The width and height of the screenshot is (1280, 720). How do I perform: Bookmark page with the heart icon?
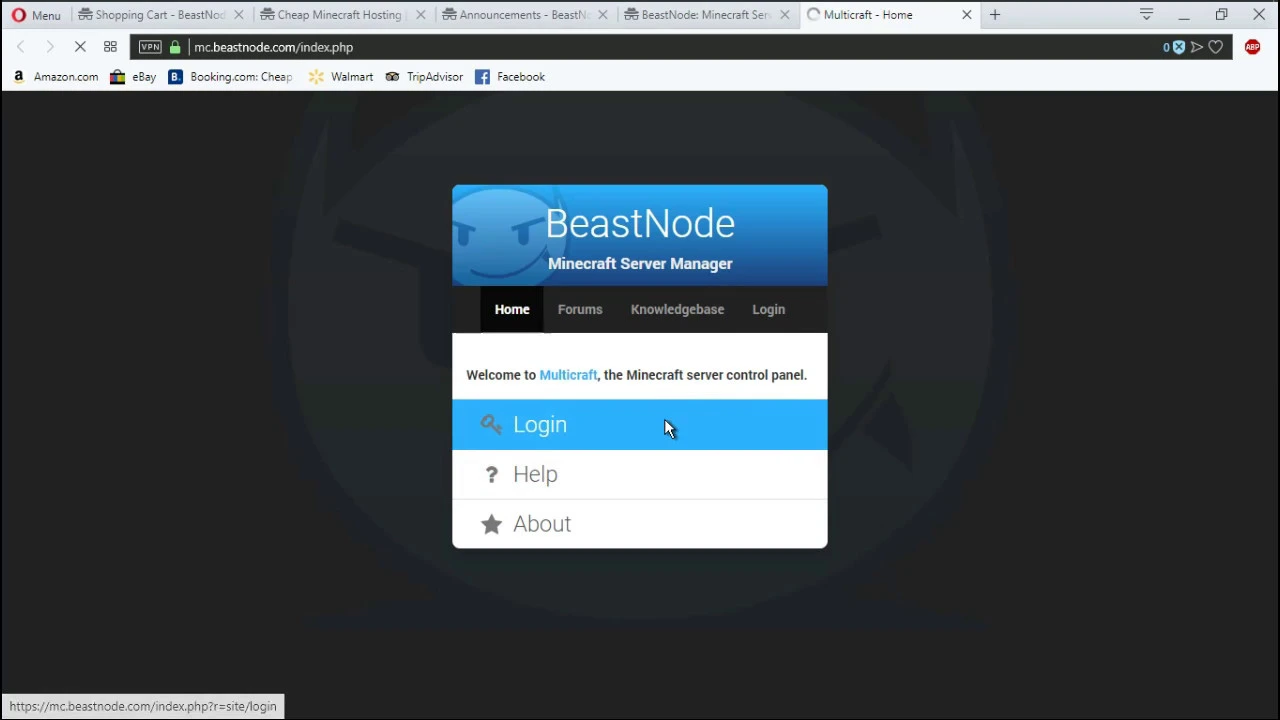tap(1216, 47)
